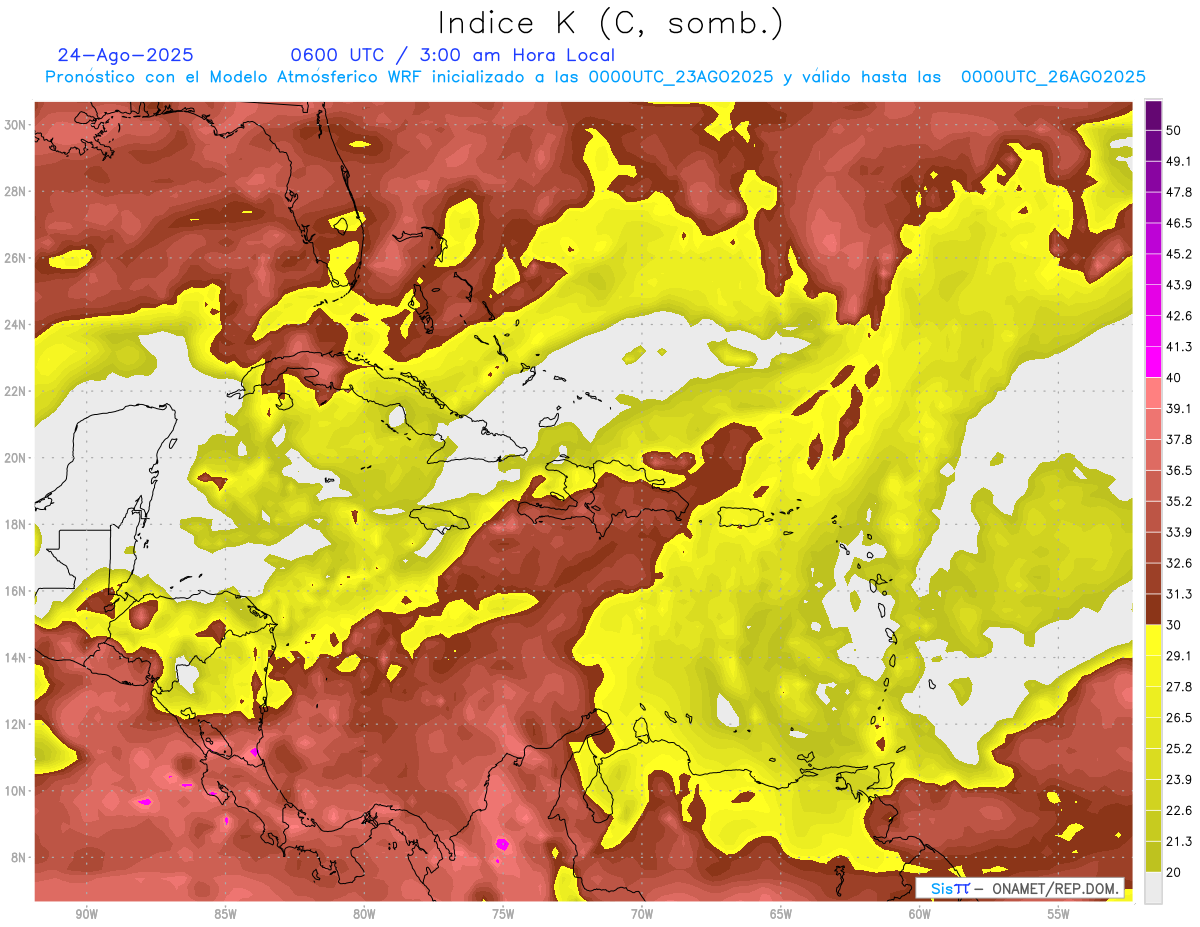Click the latitude label "18N"

[15, 524]
